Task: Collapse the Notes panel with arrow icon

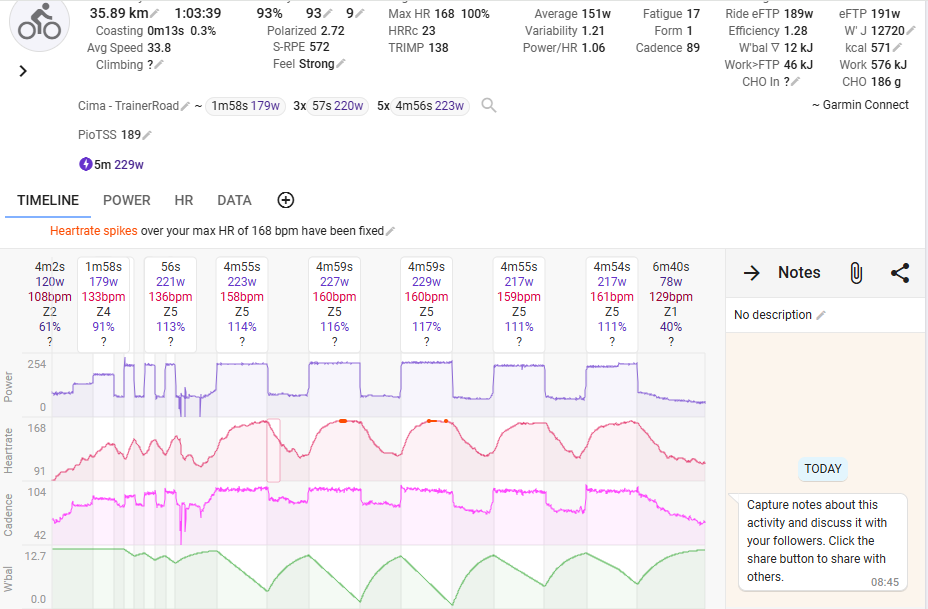Action: 752,273
